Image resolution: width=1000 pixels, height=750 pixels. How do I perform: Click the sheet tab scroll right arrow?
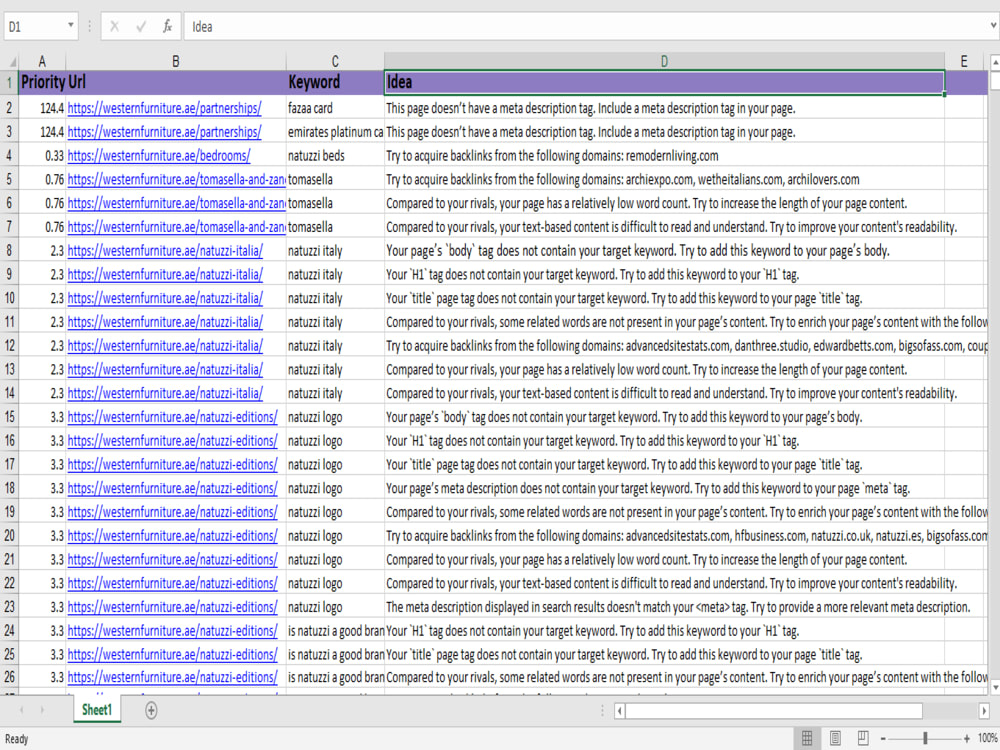(x=43, y=710)
